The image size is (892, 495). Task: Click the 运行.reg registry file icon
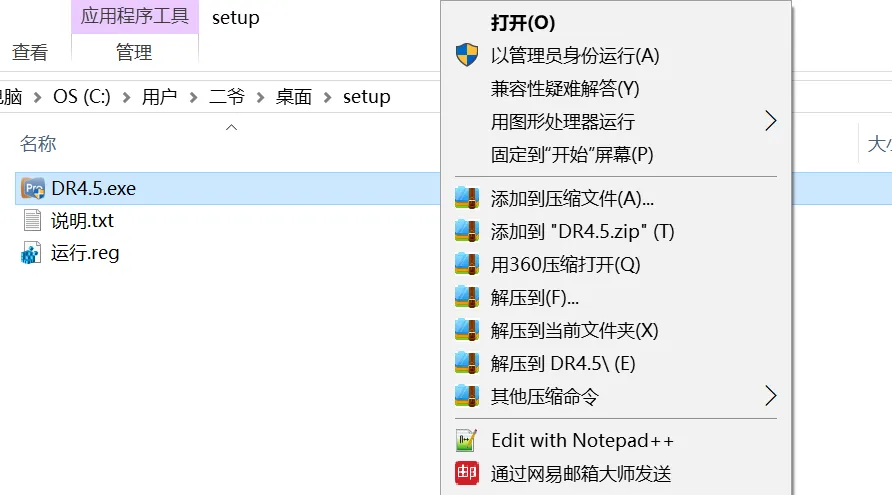(32, 253)
